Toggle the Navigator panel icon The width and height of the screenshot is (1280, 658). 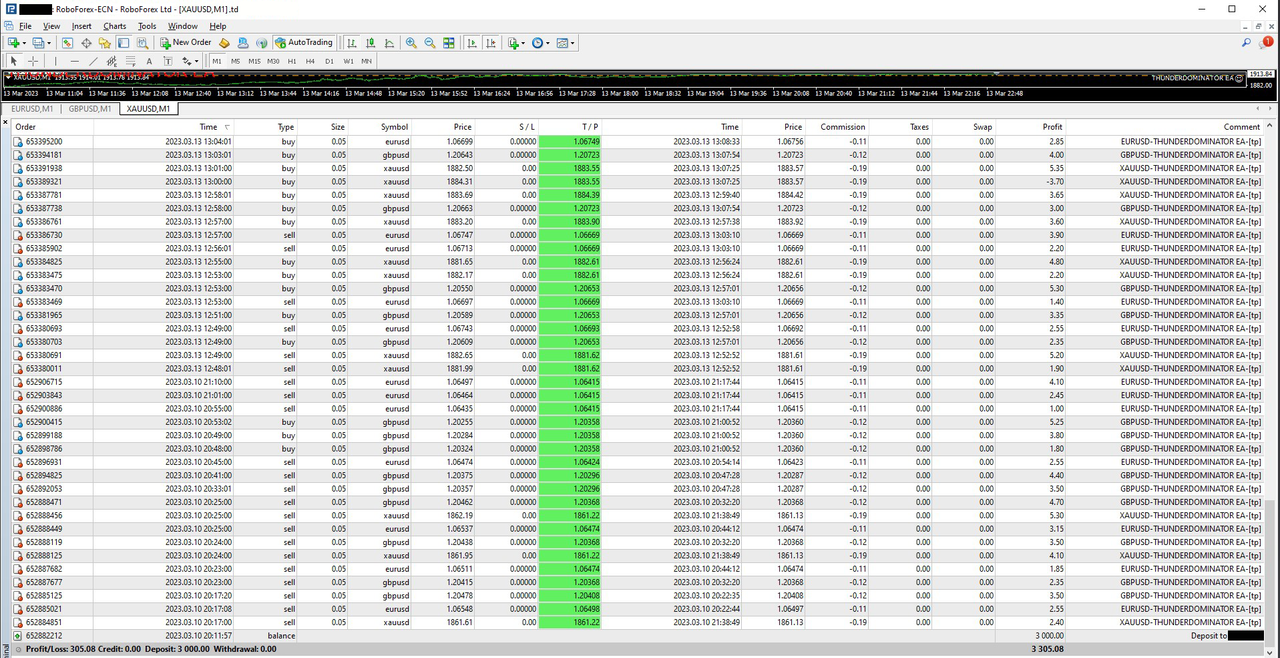[104, 43]
